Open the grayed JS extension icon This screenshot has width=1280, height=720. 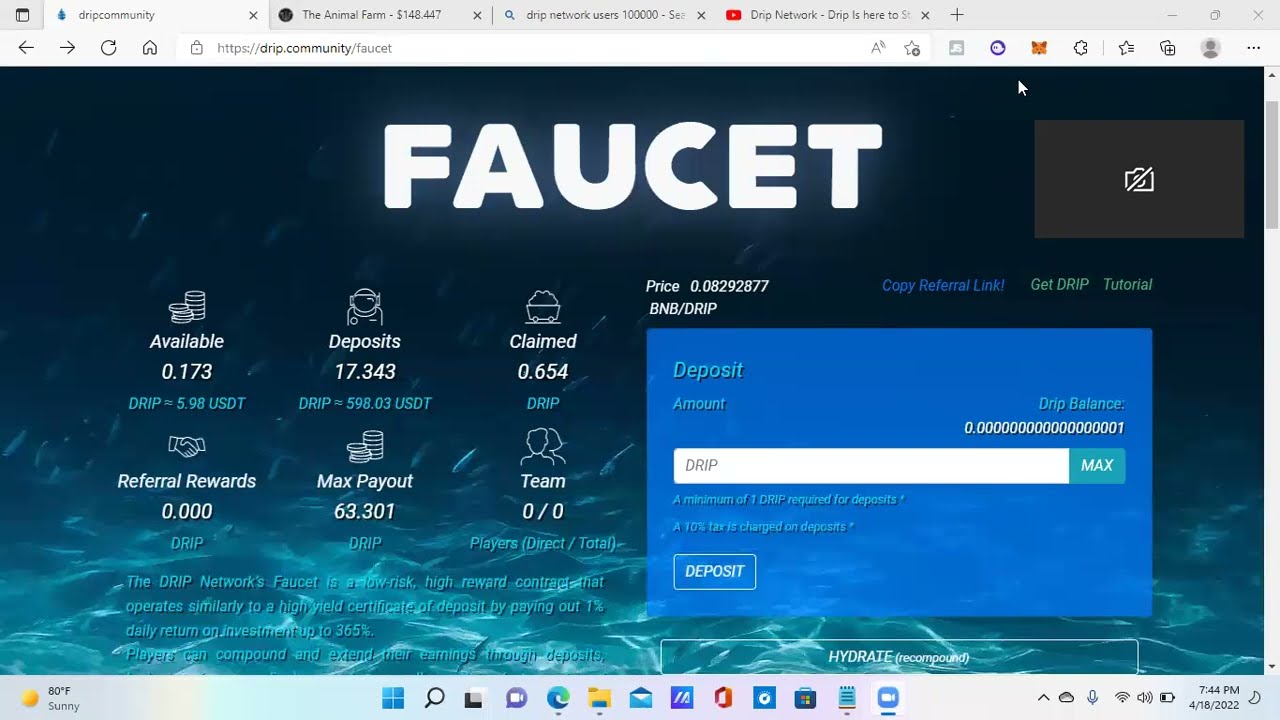coord(956,48)
